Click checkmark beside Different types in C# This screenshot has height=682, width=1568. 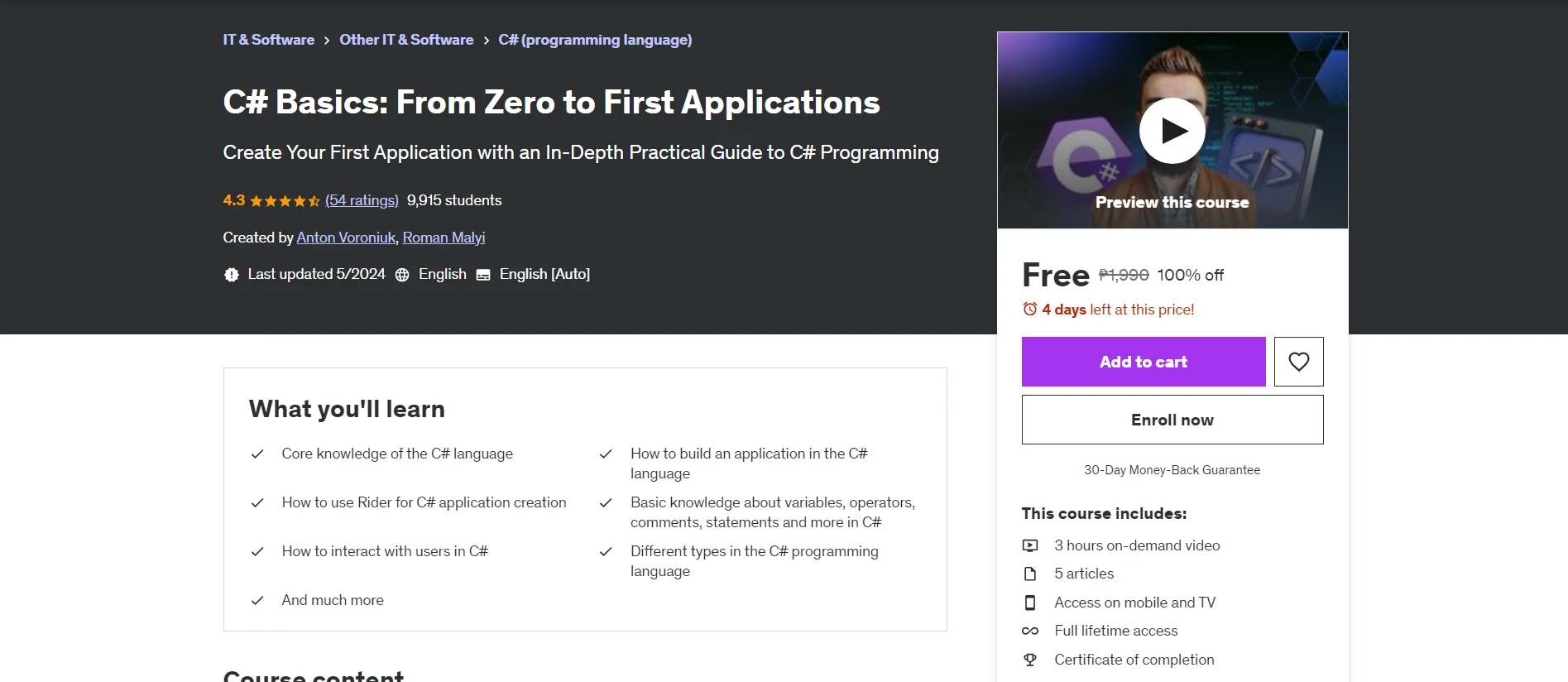click(606, 552)
